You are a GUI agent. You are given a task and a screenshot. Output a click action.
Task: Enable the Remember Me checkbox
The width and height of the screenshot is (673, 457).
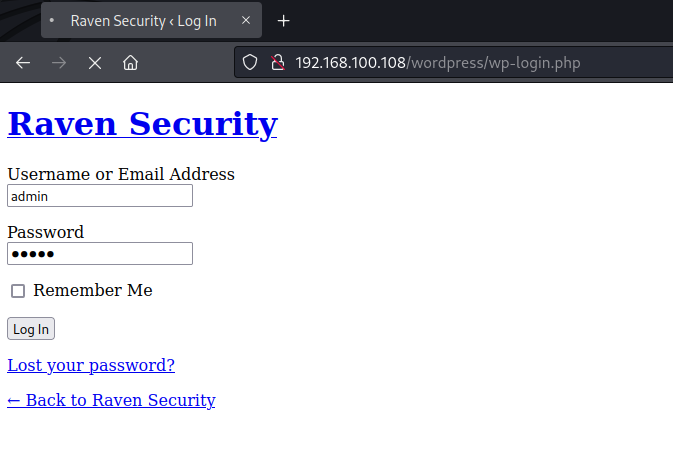[x=18, y=291]
